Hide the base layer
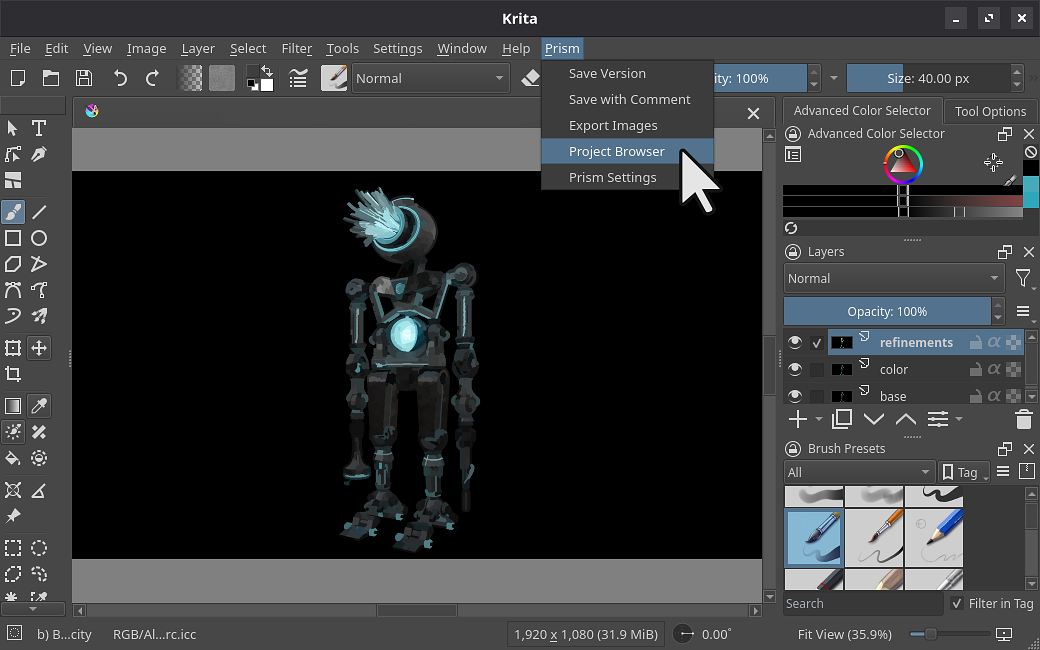This screenshot has width=1040, height=650. 795,396
